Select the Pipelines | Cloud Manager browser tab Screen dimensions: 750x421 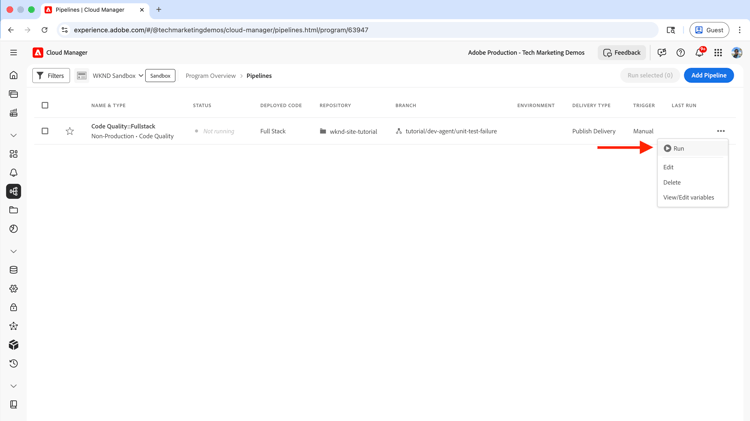tap(95, 10)
